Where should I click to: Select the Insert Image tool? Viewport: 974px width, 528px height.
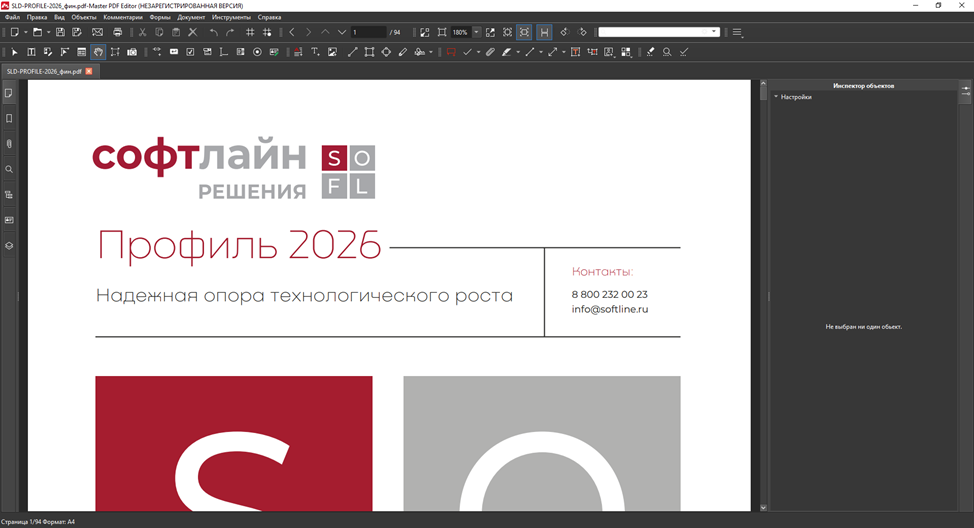332,52
